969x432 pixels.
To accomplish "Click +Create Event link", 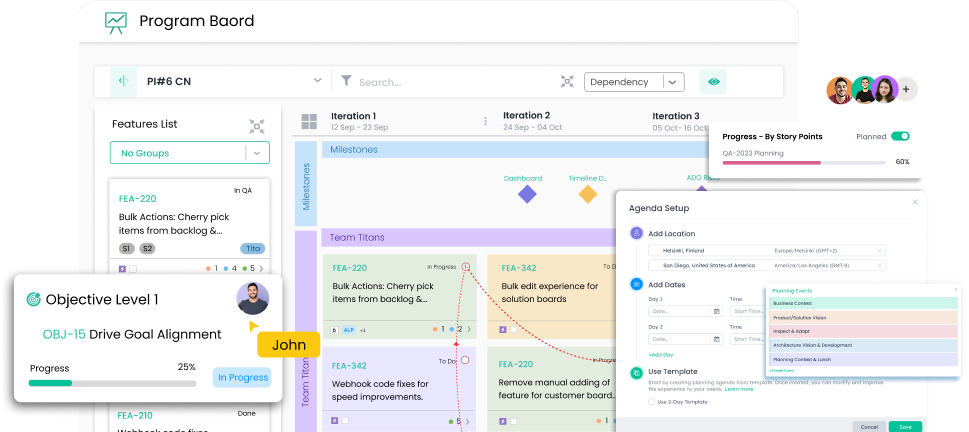I will point(782,370).
